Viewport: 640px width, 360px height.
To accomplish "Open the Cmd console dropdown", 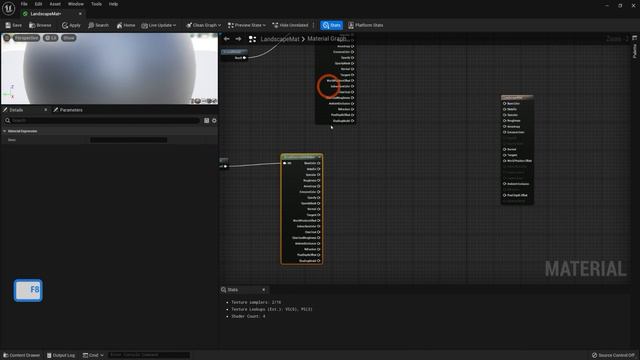I will click(93, 355).
